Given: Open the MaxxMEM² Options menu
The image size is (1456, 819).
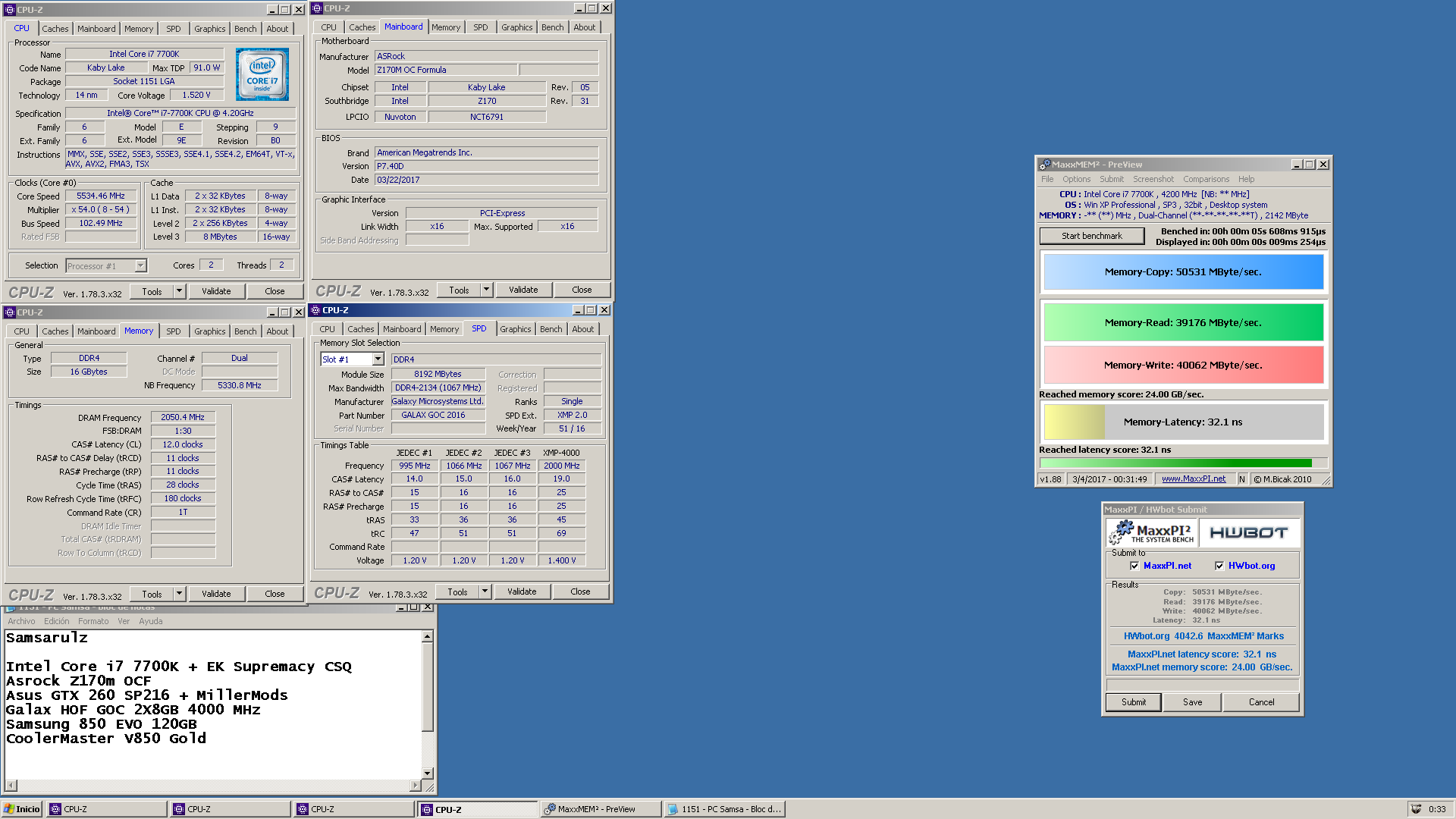Looking at the screenshot, I should 1076,179.
